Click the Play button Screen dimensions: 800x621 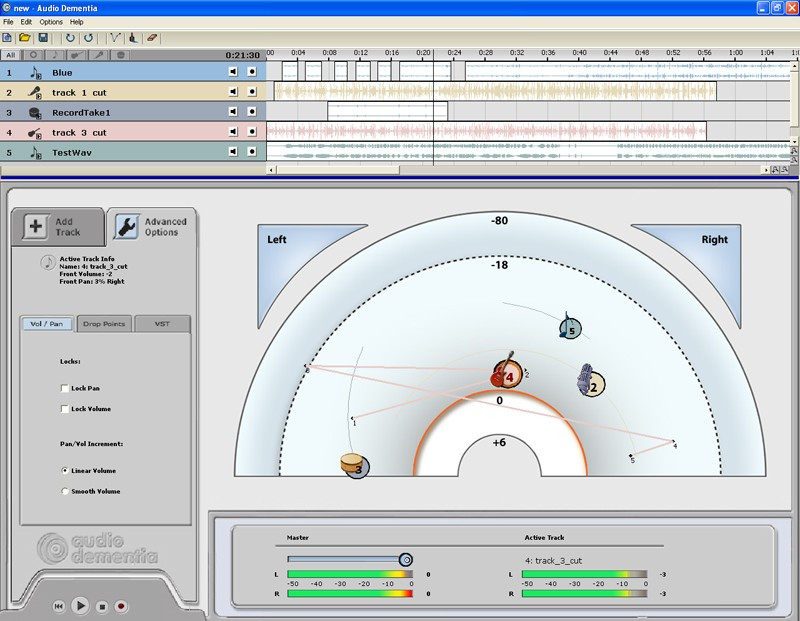click(x=80, y=606)
